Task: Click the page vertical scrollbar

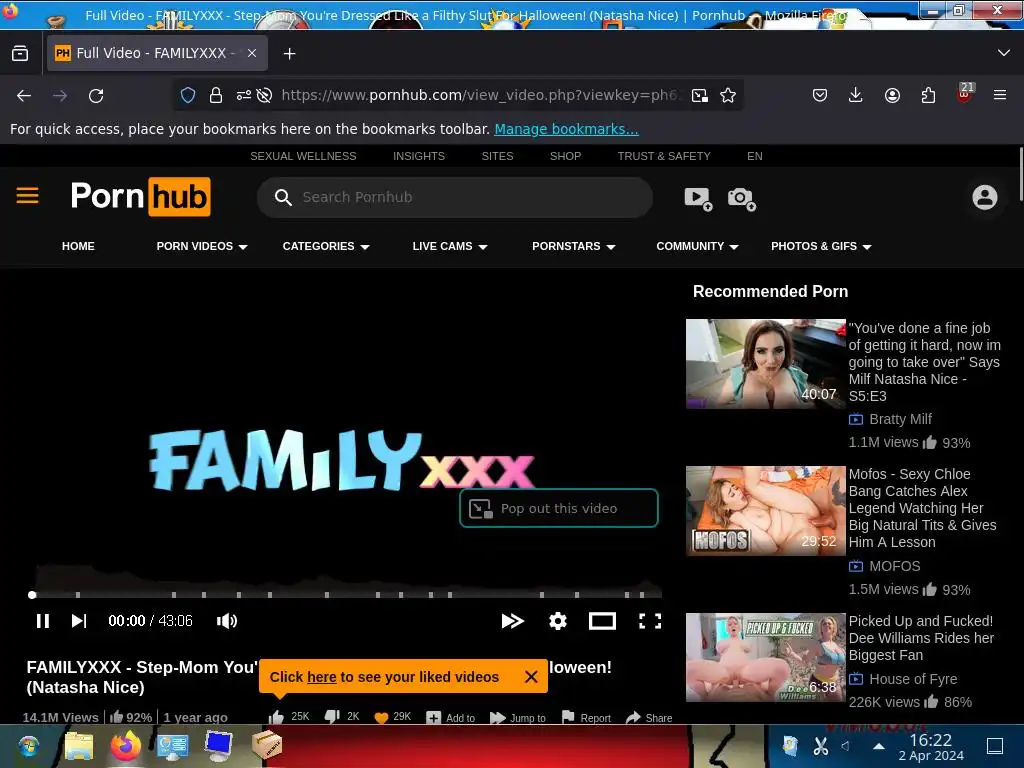Action: click(1020, 174)
